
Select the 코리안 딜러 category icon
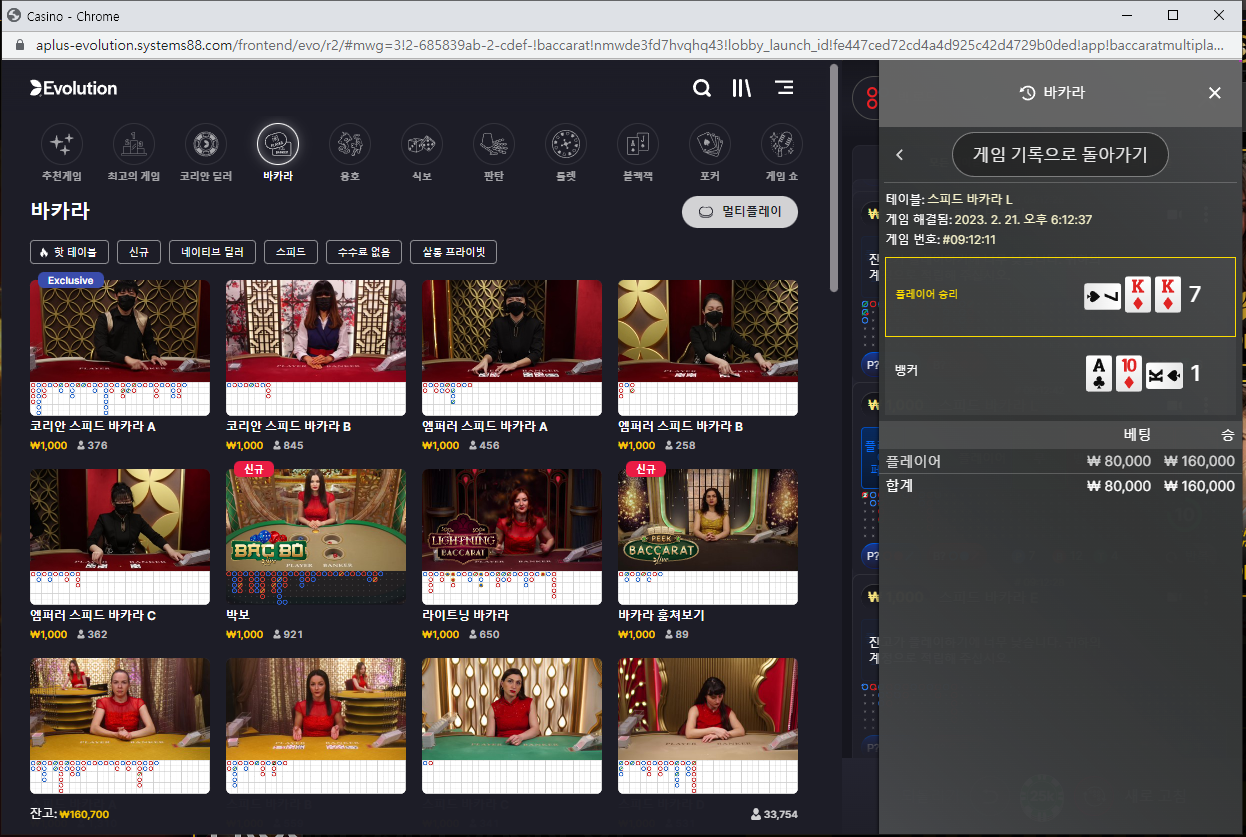coord(206,145)
